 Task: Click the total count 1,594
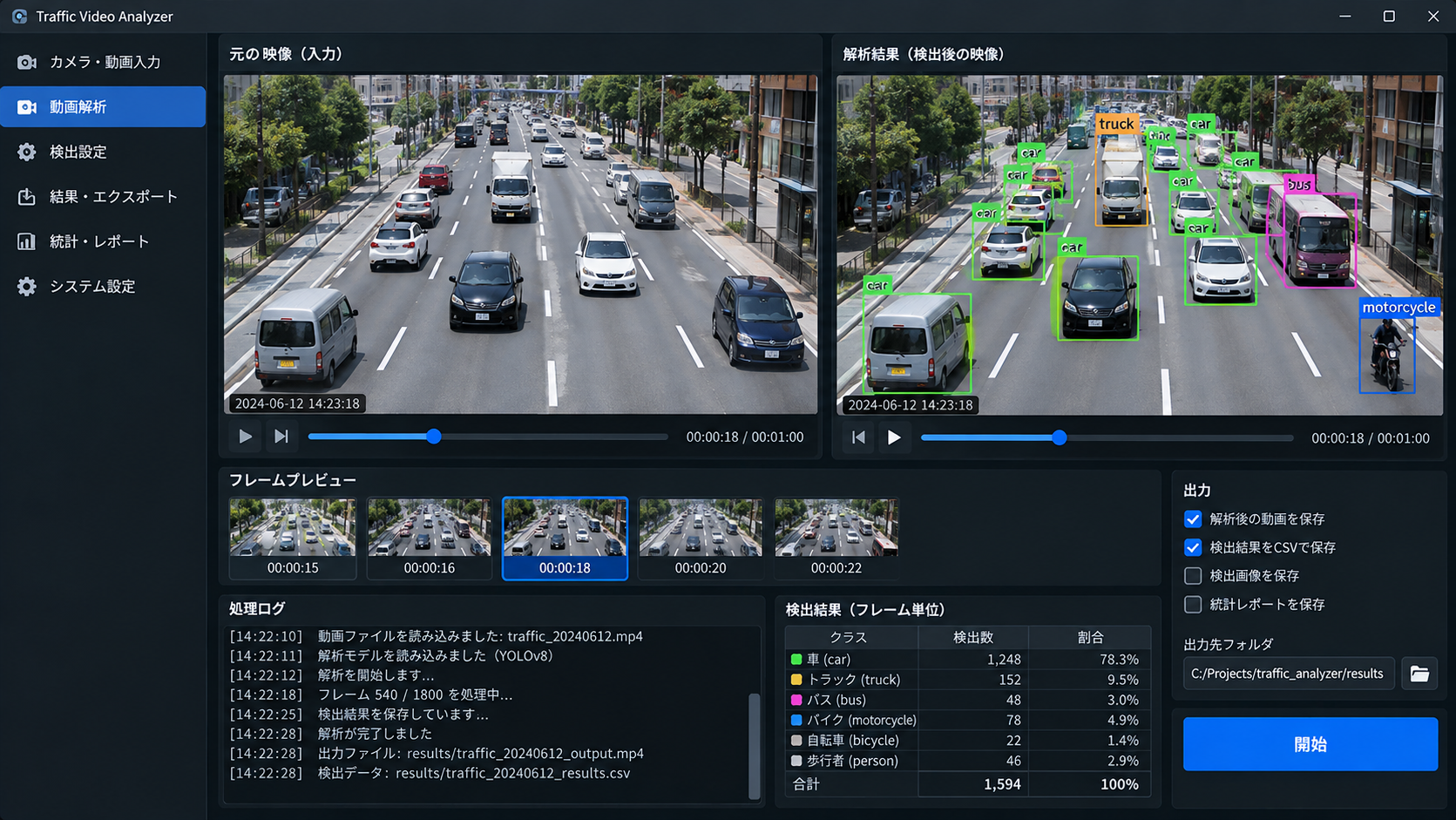click(1002, 784)
